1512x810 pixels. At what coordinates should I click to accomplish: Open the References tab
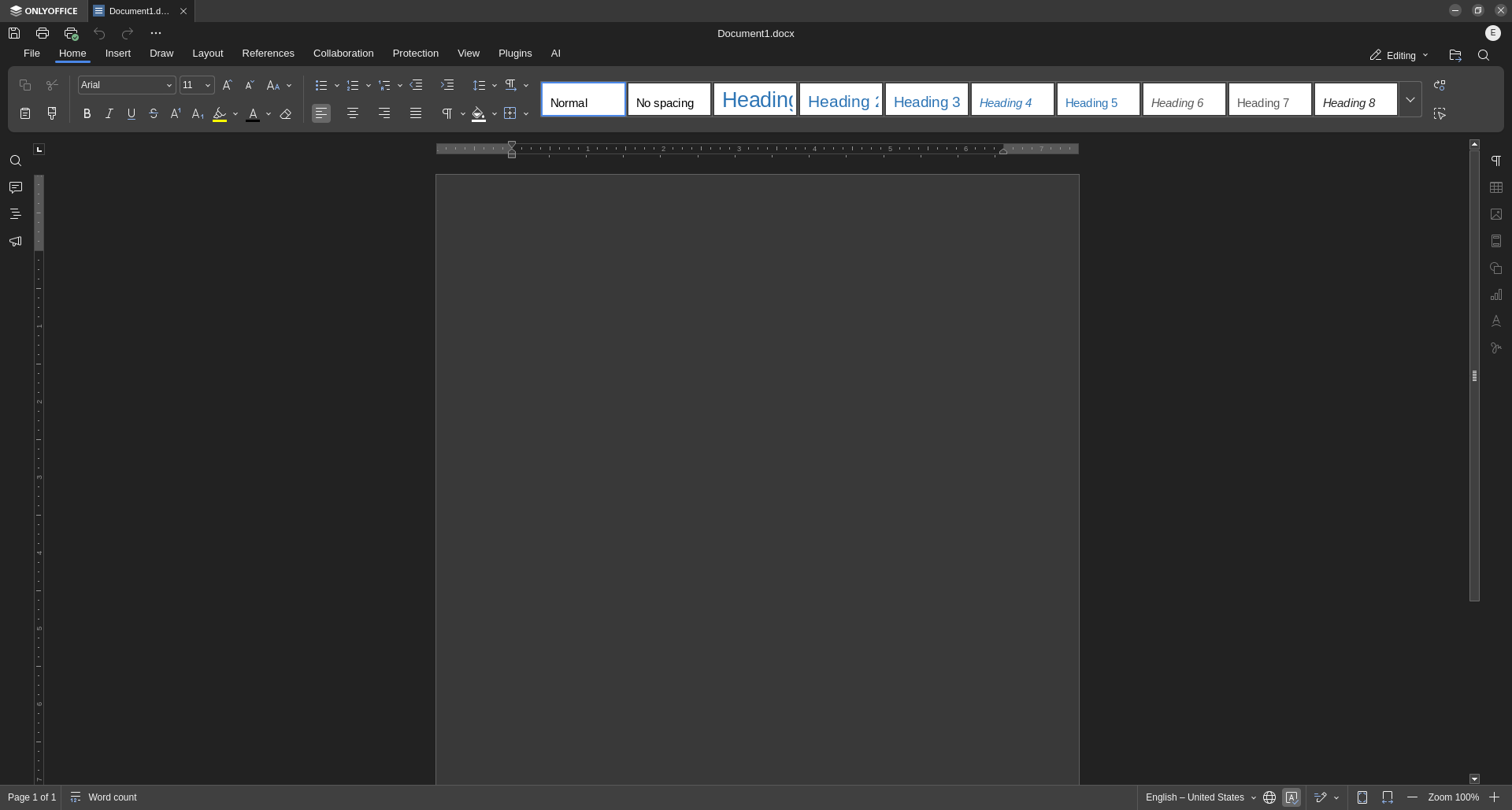268,54
